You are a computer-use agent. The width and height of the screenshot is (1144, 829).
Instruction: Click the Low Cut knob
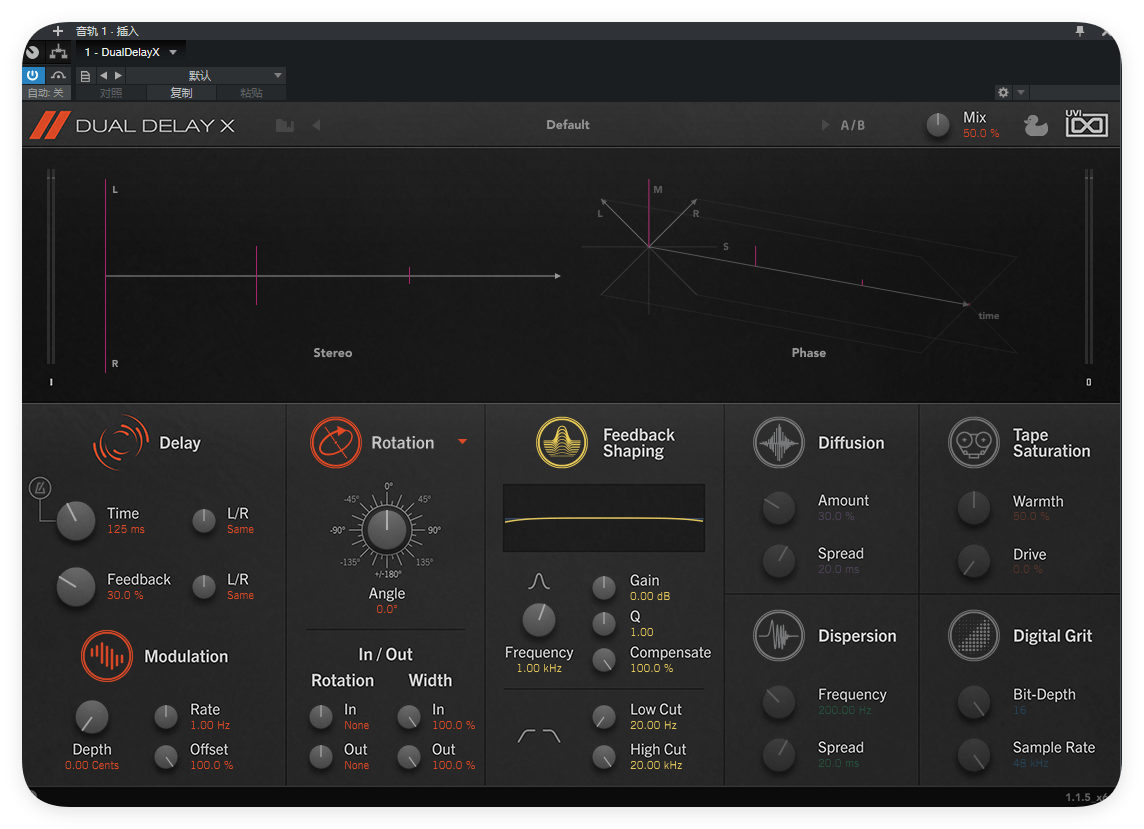pyautogui.click(x=603, y=717)
